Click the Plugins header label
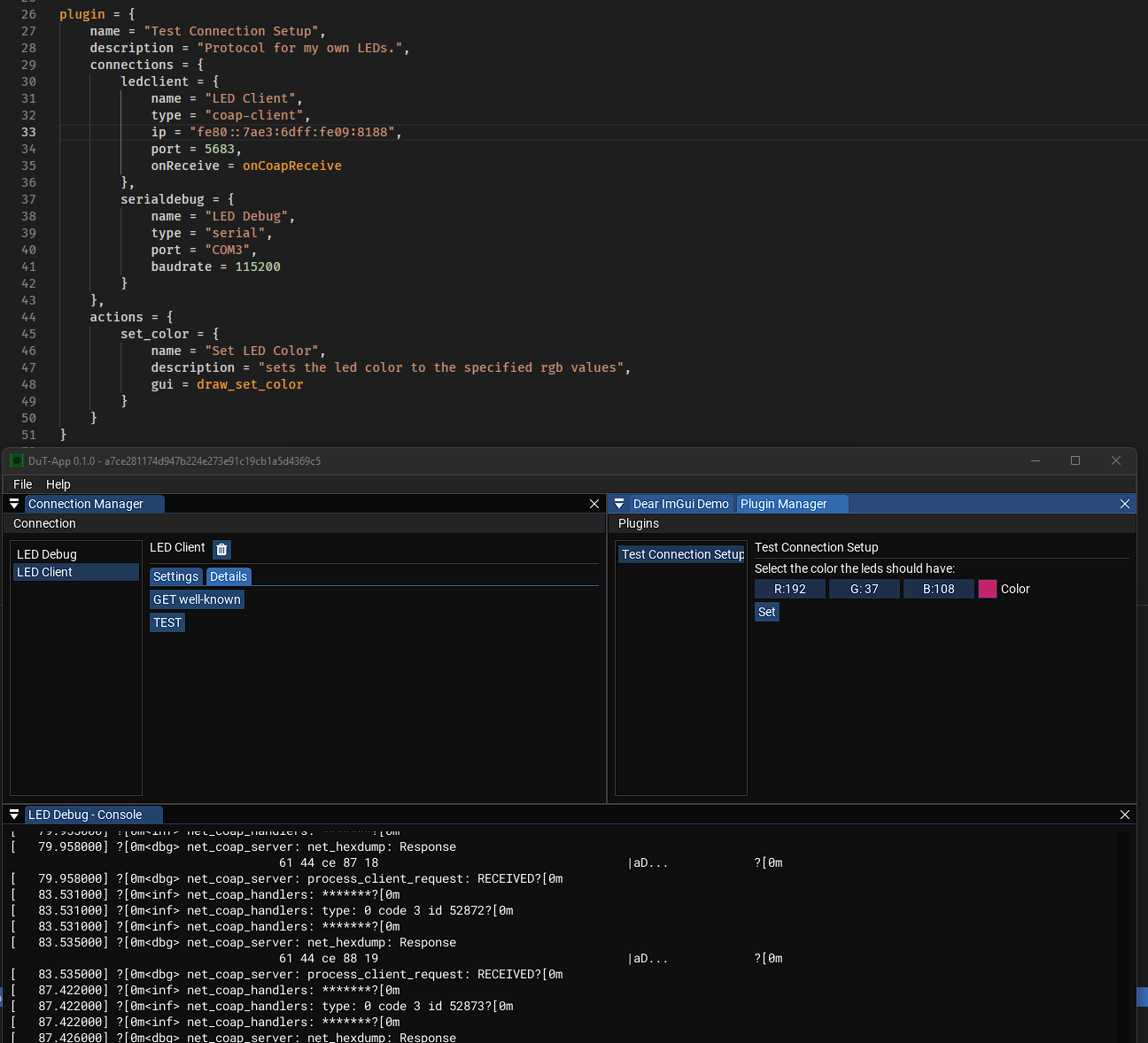1148x1043 pixels. click(x=639, y=523)
